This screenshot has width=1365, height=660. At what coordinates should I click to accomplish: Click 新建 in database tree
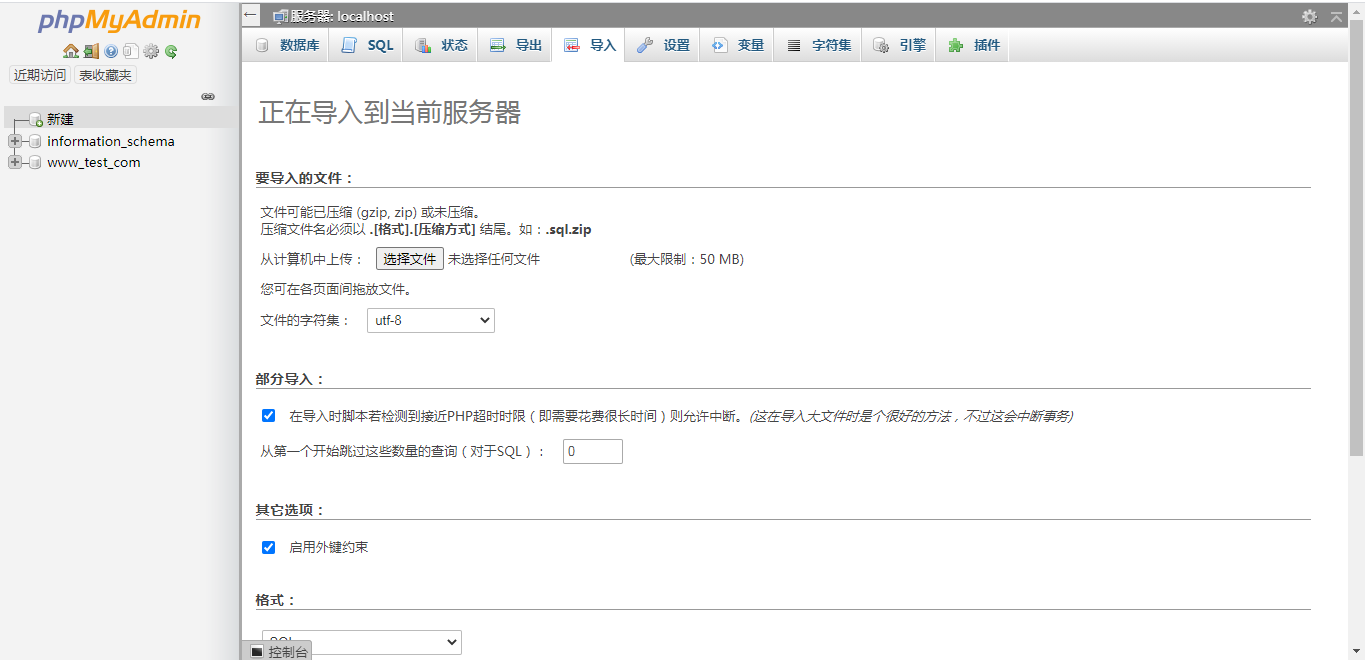(60, 120)
